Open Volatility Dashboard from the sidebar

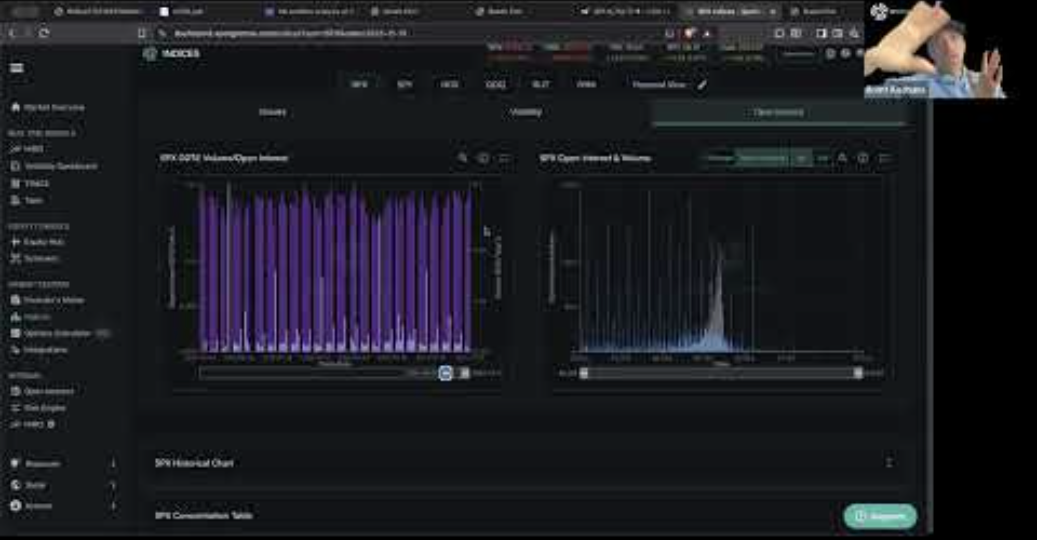tap(60, 166)
